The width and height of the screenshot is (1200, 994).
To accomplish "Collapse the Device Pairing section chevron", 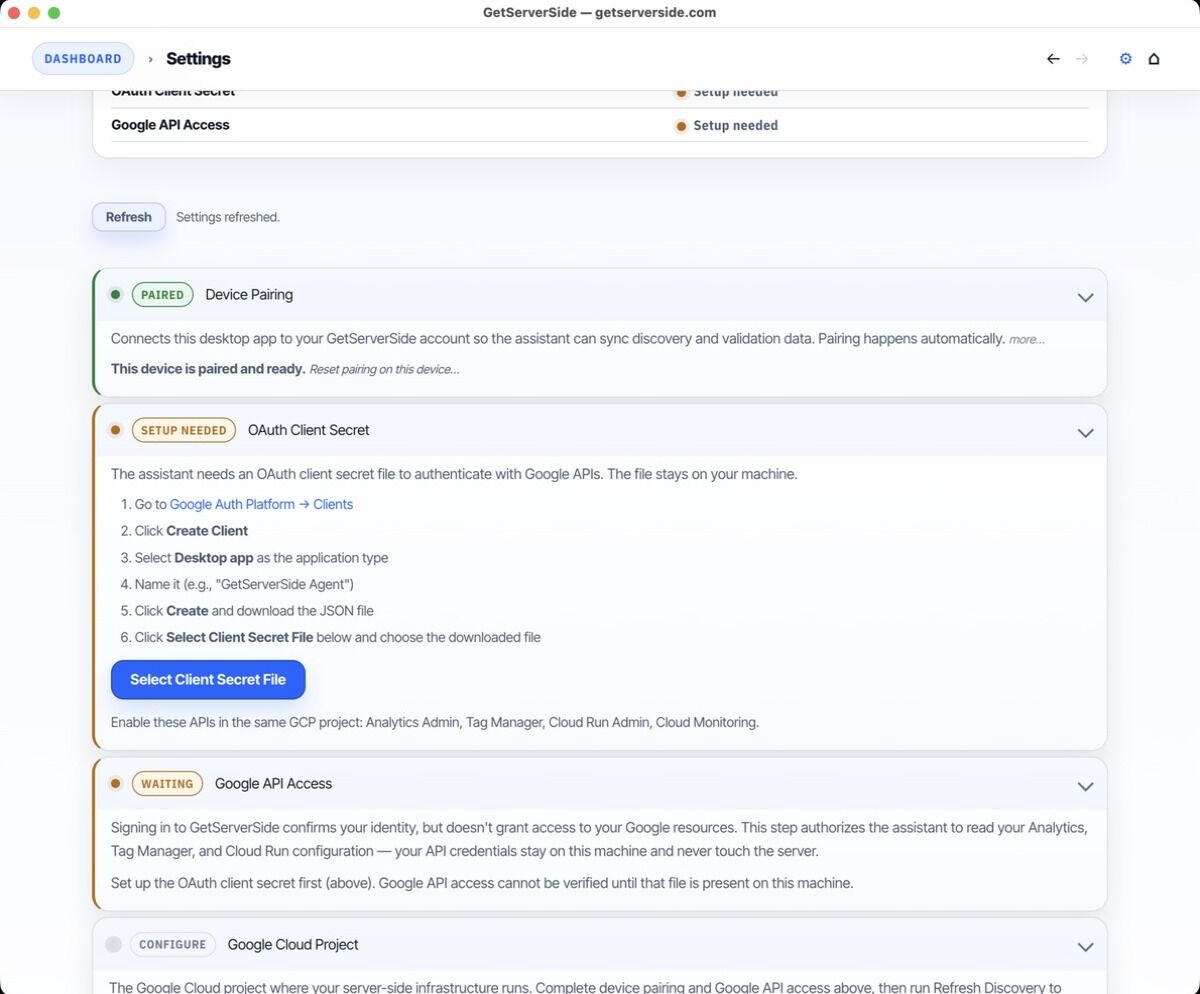I will click(1085, 297).
